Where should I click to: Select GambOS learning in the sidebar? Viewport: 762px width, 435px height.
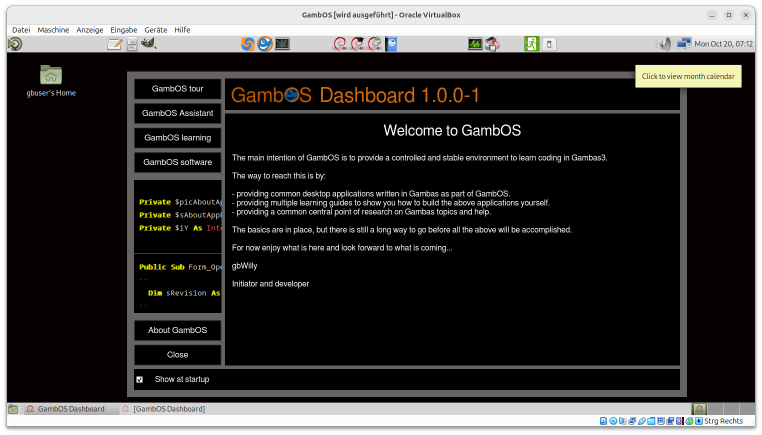click(x=178, y=137)
